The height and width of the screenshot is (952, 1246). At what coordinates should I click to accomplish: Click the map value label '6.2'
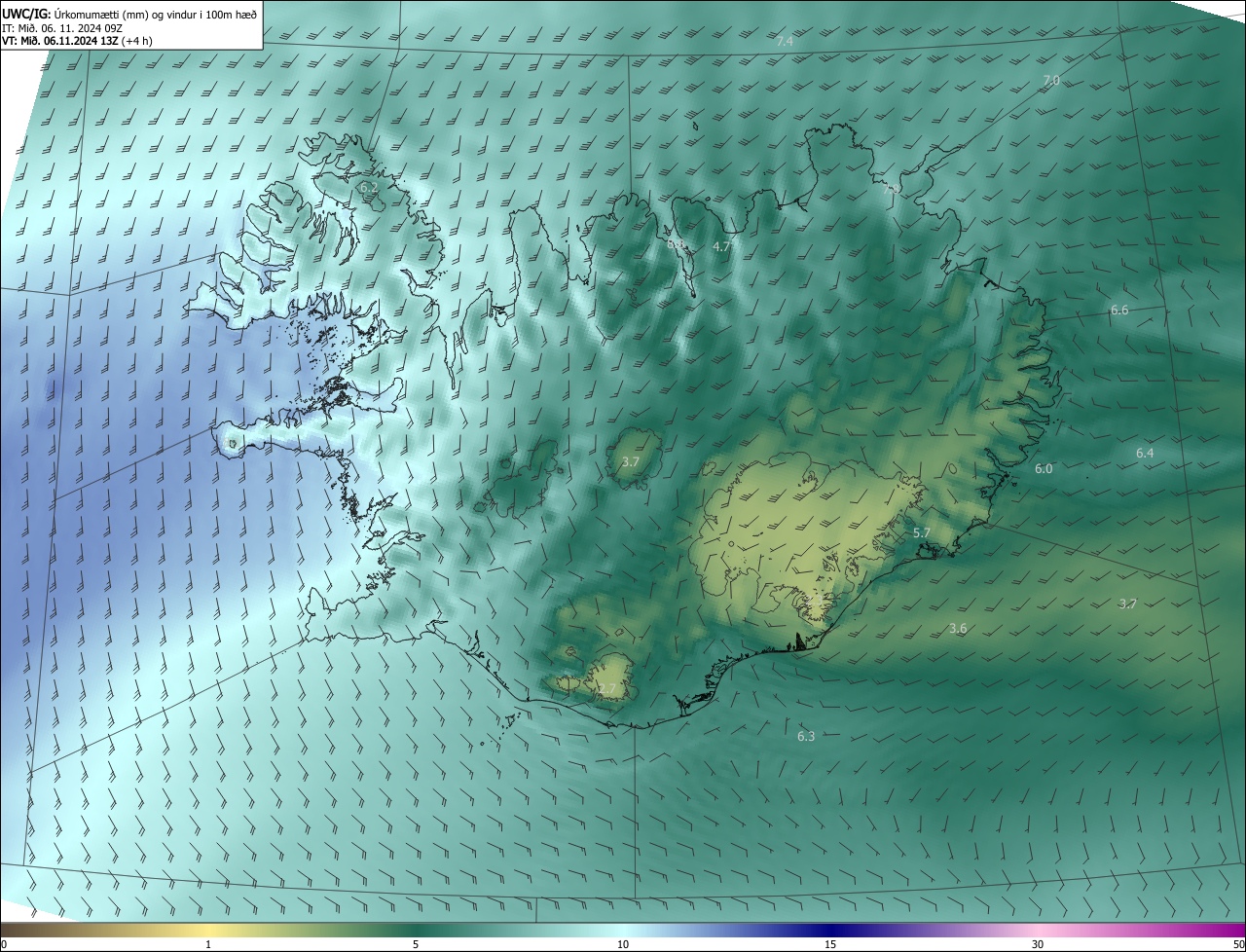click(x=368, y=187)
